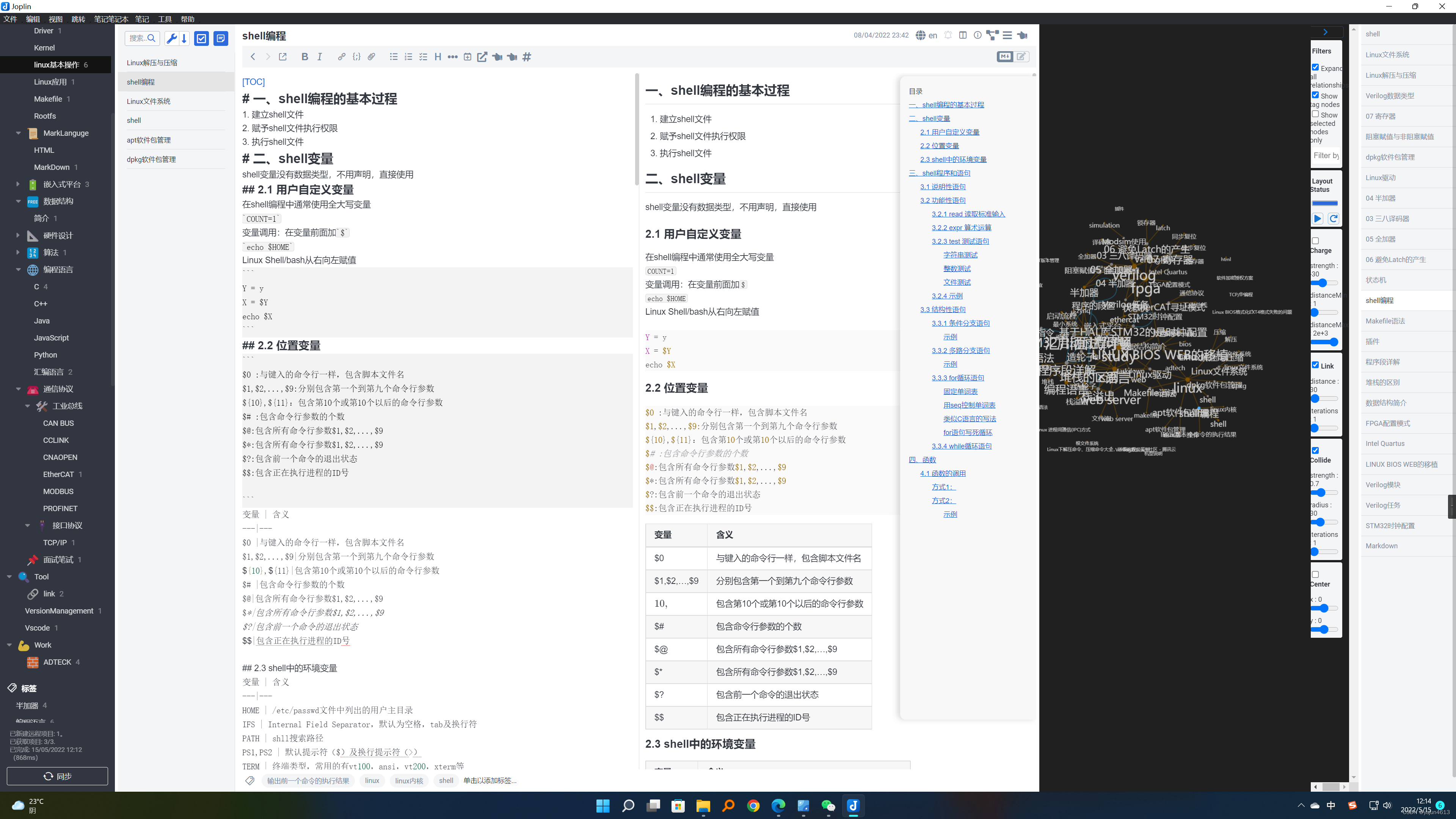Open the 文件 menu

tap(10, 19)
